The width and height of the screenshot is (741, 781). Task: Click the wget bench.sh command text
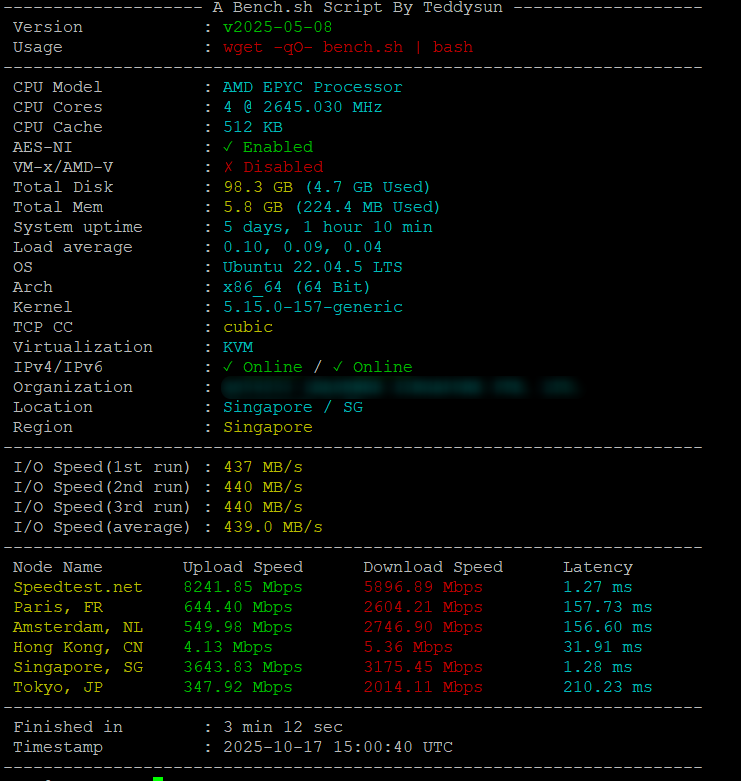(x=347, y=47)
